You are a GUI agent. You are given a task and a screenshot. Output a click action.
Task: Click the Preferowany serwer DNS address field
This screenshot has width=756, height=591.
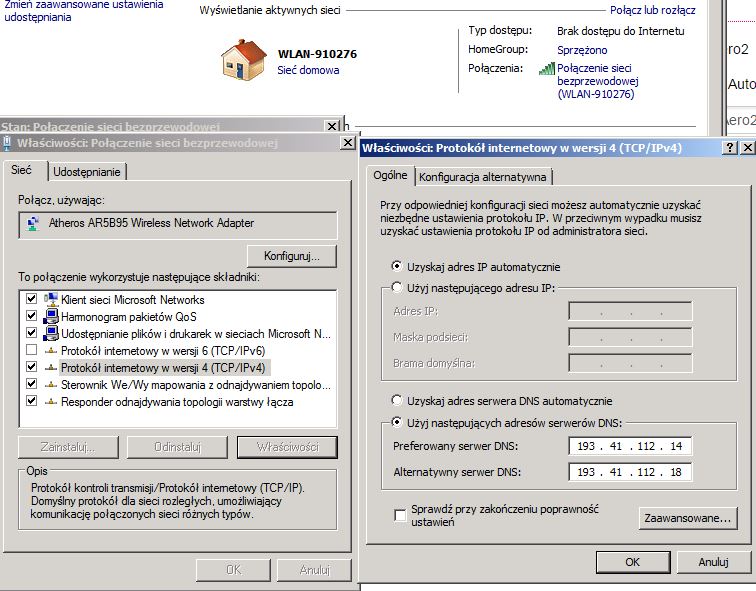pos(629,446)
